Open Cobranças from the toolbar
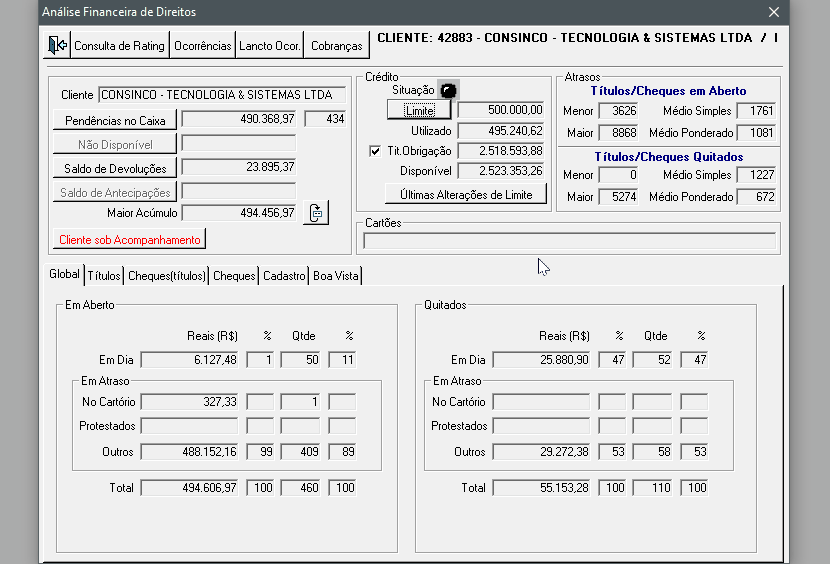 click(337, 46)
